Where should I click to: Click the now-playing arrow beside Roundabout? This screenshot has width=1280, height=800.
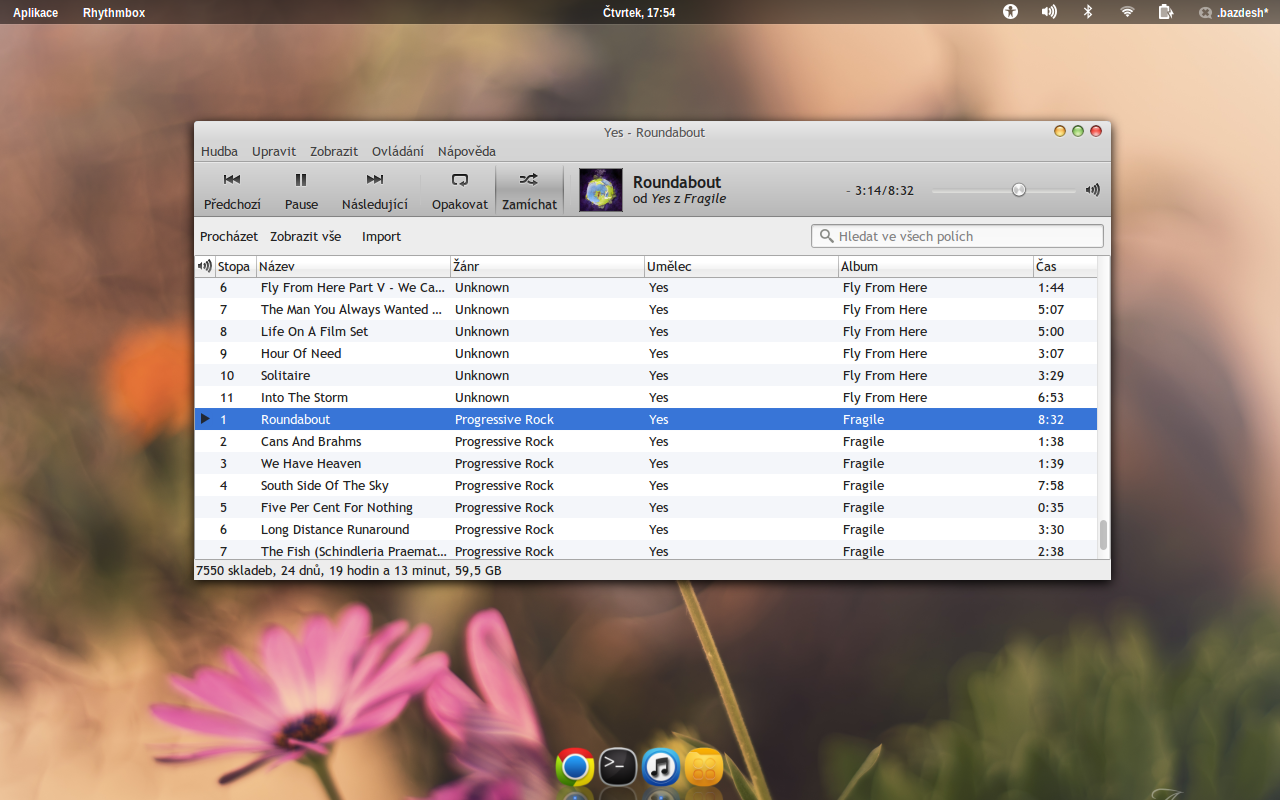pos(205,419)
